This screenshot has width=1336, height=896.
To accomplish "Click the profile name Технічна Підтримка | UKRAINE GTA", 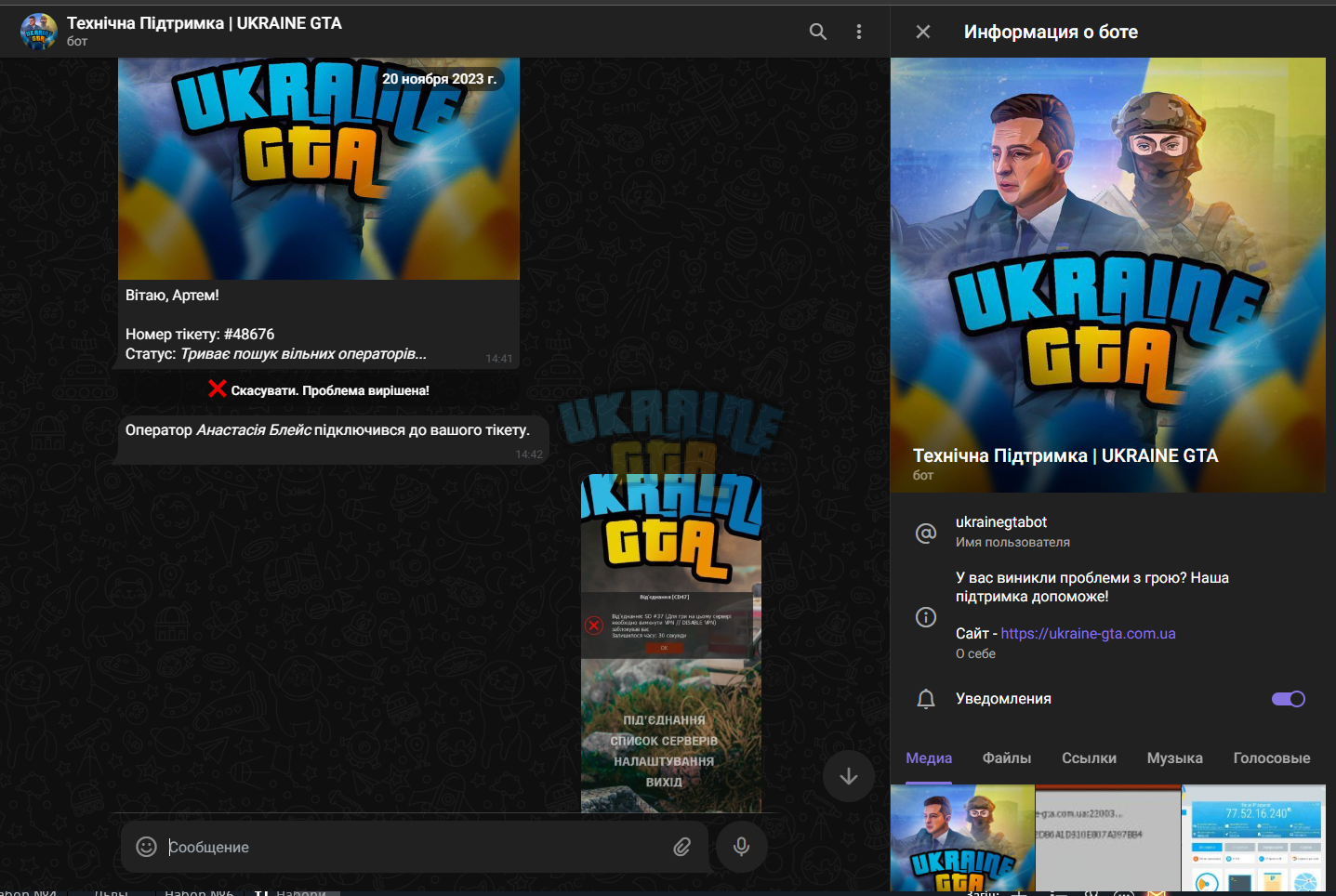I will 1065,455.
